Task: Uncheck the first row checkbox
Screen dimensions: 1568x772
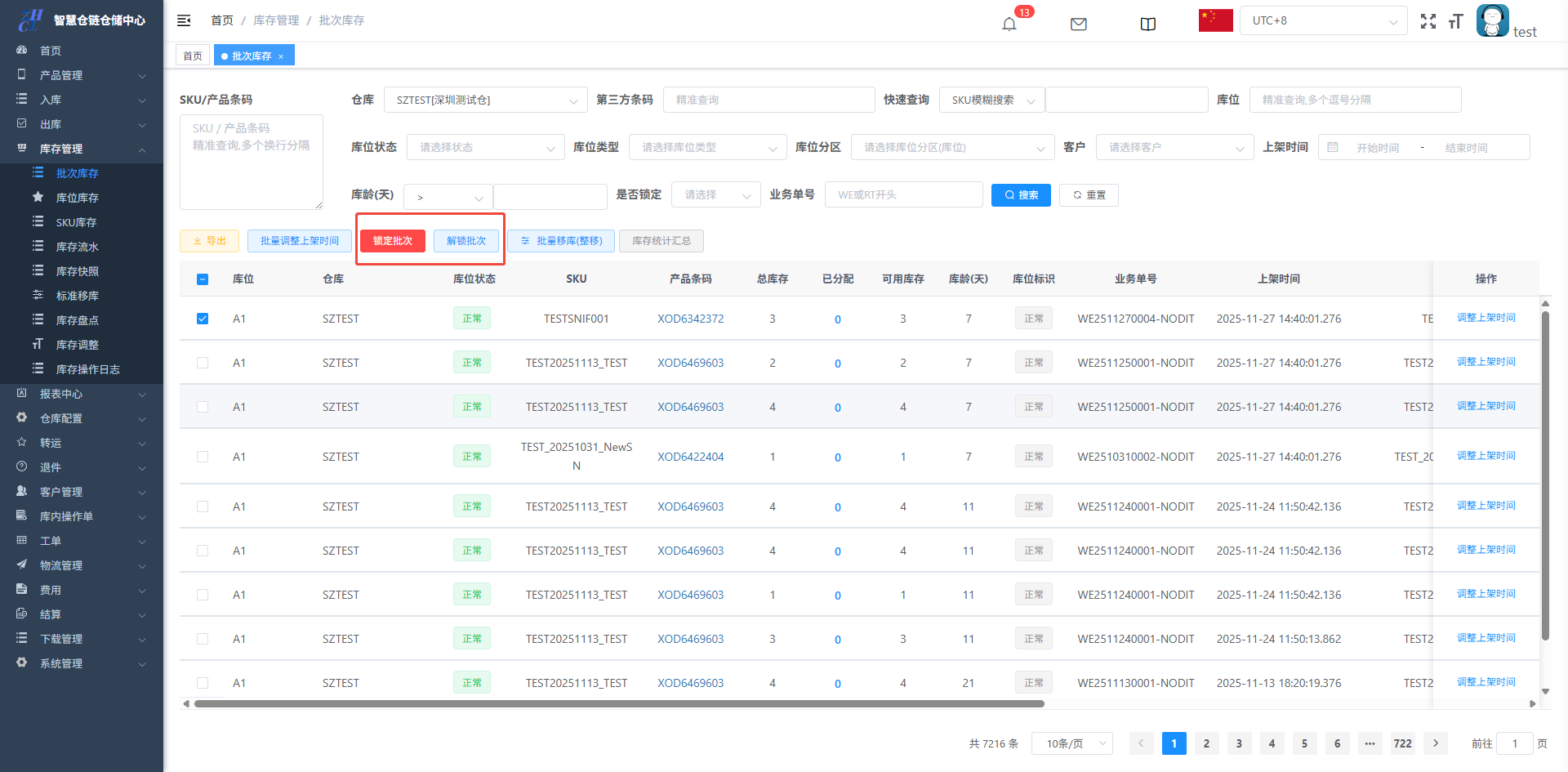Action: coord(203,319)
